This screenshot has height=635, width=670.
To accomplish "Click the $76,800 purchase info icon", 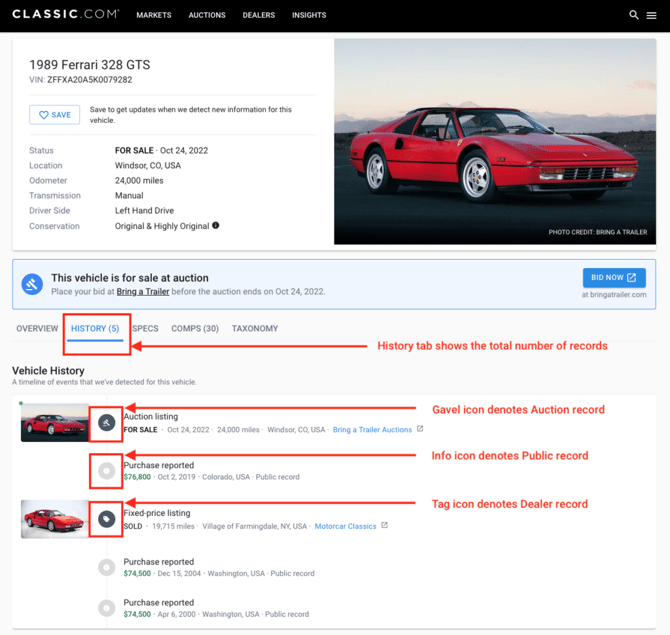I will pyautogui.click(x=106, y=470).
